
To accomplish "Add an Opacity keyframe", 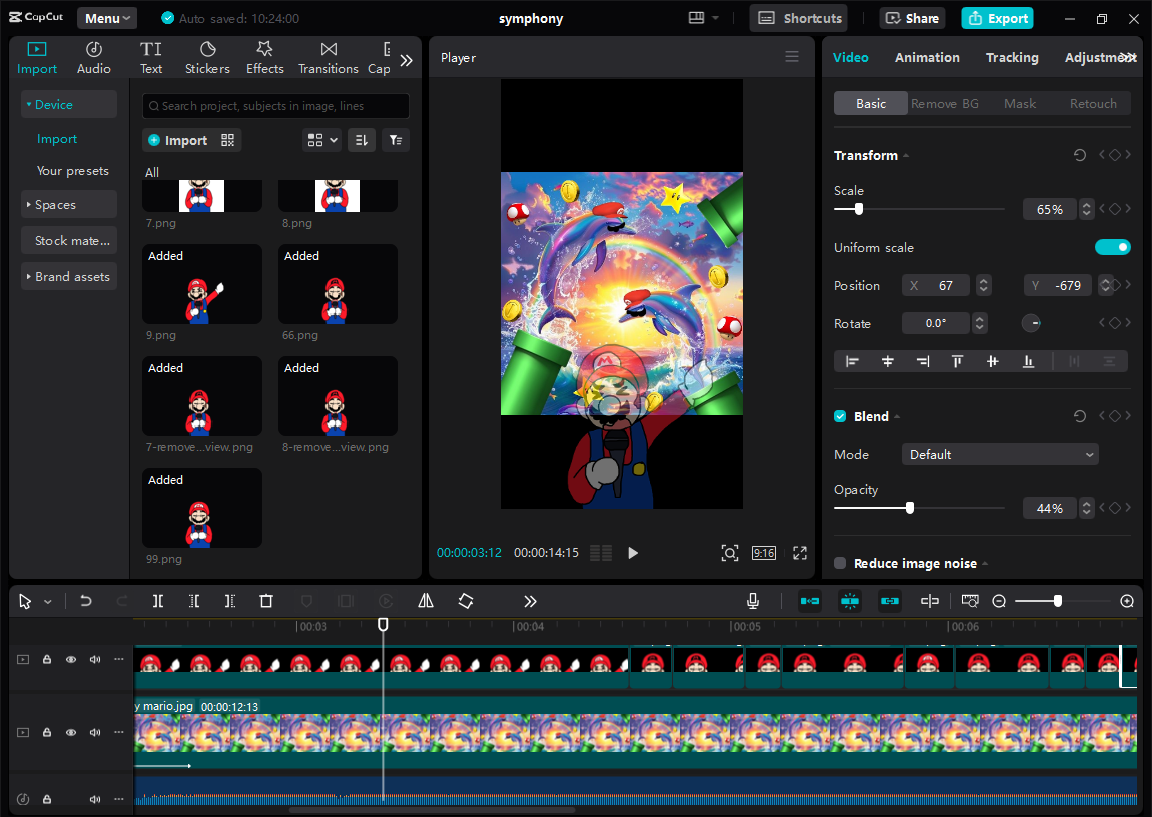I will [1115, 508].
